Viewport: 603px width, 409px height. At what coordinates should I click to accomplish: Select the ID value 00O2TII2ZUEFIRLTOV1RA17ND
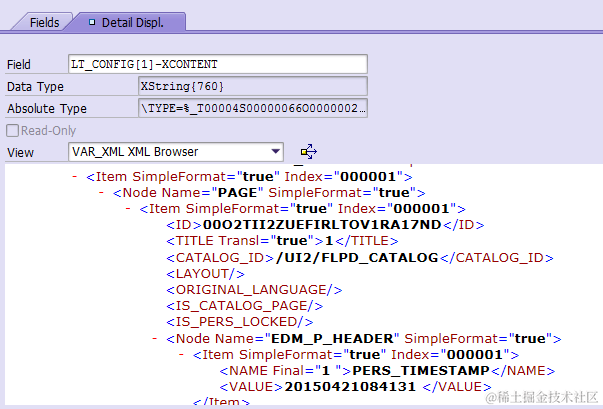coord(322,224)
